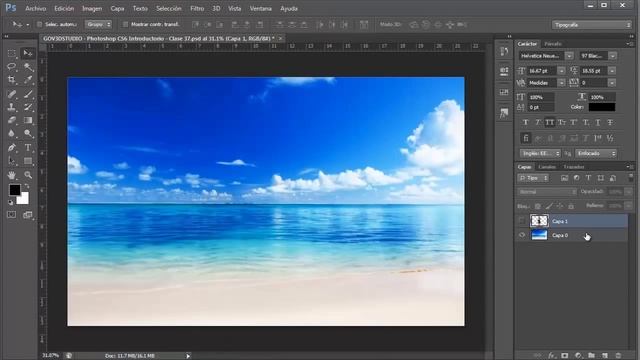Select the History Brush tool

point(28,107)
